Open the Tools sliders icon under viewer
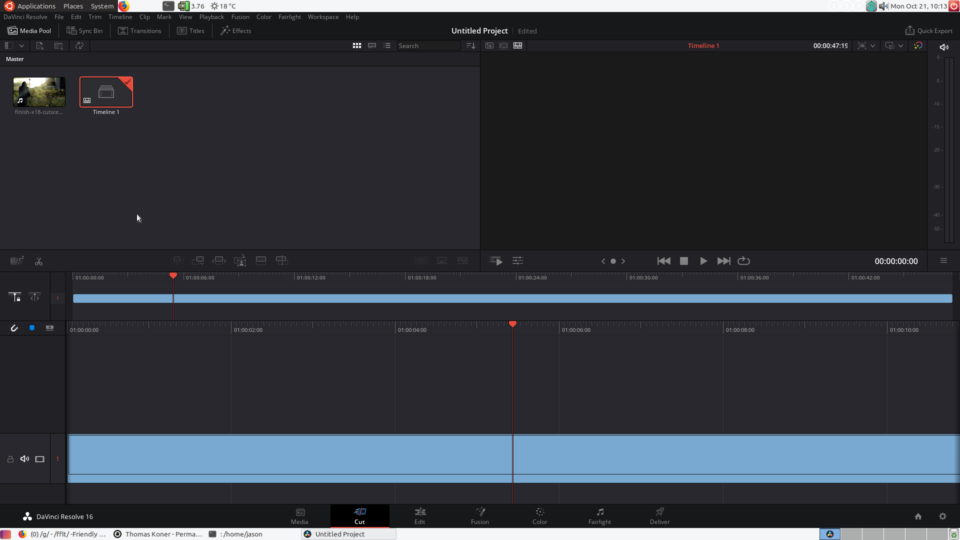Screen dimensions: 960x540 (518, 261)
